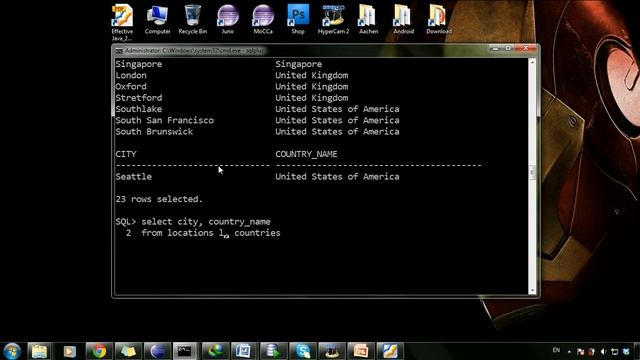Click the 'South Brunswick' row text

coord(154,132)
